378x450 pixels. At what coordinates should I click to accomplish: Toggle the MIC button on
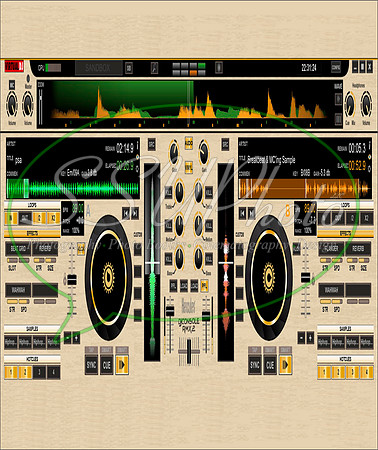click(x=12, y=85)
